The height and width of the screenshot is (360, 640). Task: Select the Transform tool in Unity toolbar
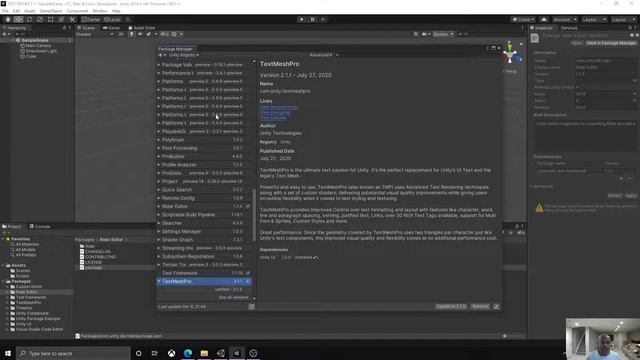coord(61,20)
